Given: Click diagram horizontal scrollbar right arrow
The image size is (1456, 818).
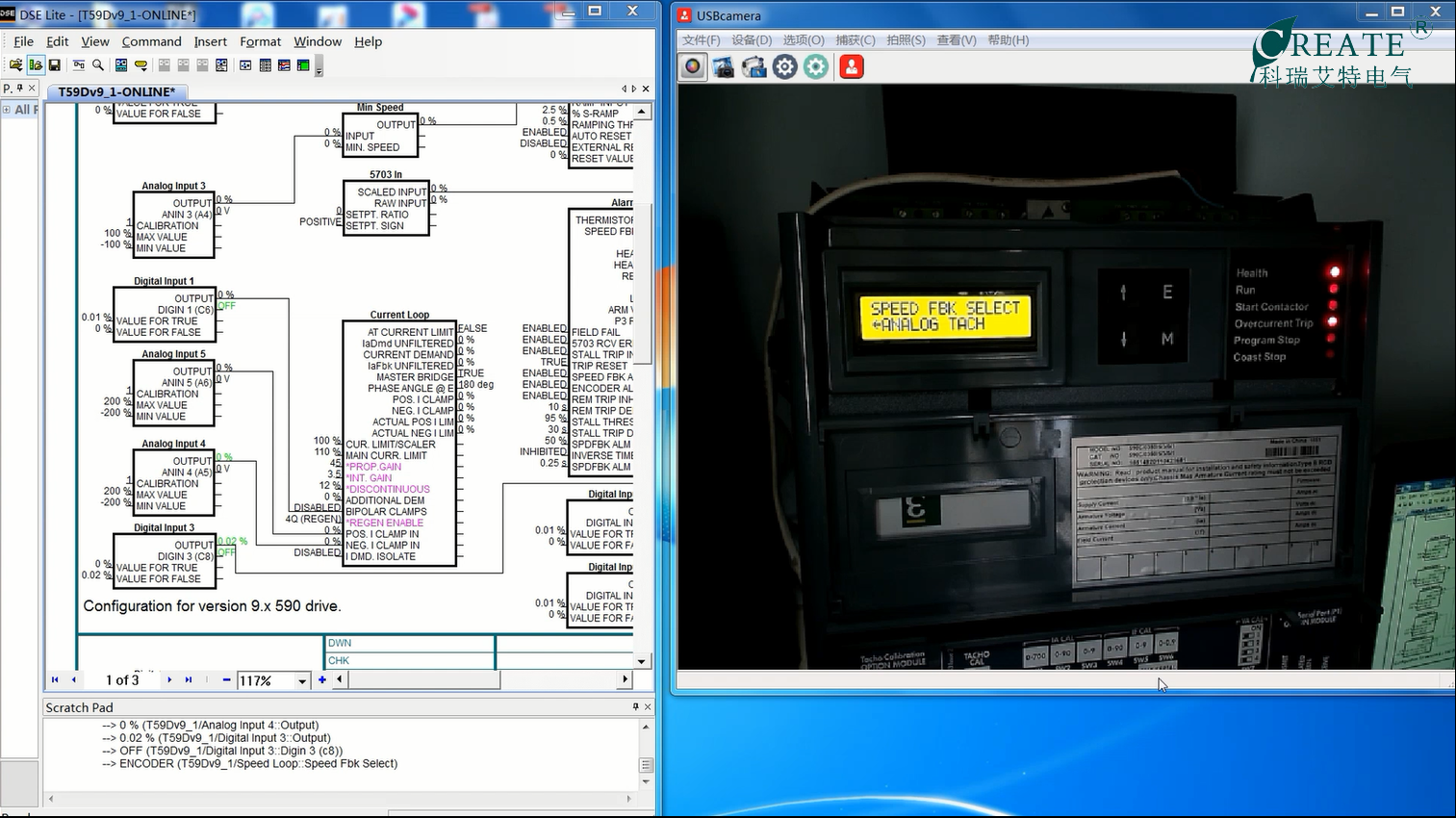Looking at the screenshot, I should [x=625, y=679].
